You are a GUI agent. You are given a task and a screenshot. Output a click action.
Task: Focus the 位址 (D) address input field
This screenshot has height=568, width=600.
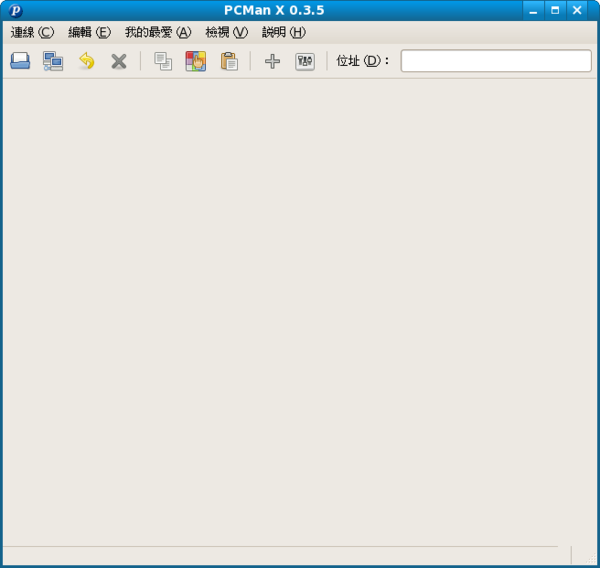point(496,60)
